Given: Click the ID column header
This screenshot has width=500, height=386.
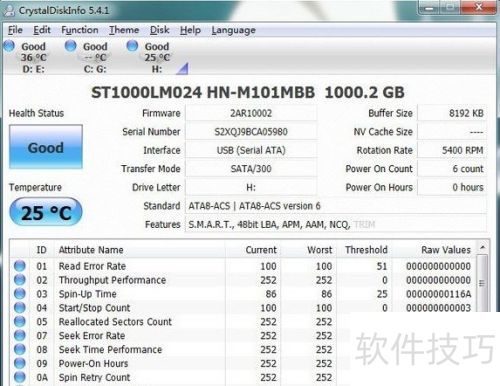Looking at the screenshot, I should pyautogui.click(x=41, y=250).
